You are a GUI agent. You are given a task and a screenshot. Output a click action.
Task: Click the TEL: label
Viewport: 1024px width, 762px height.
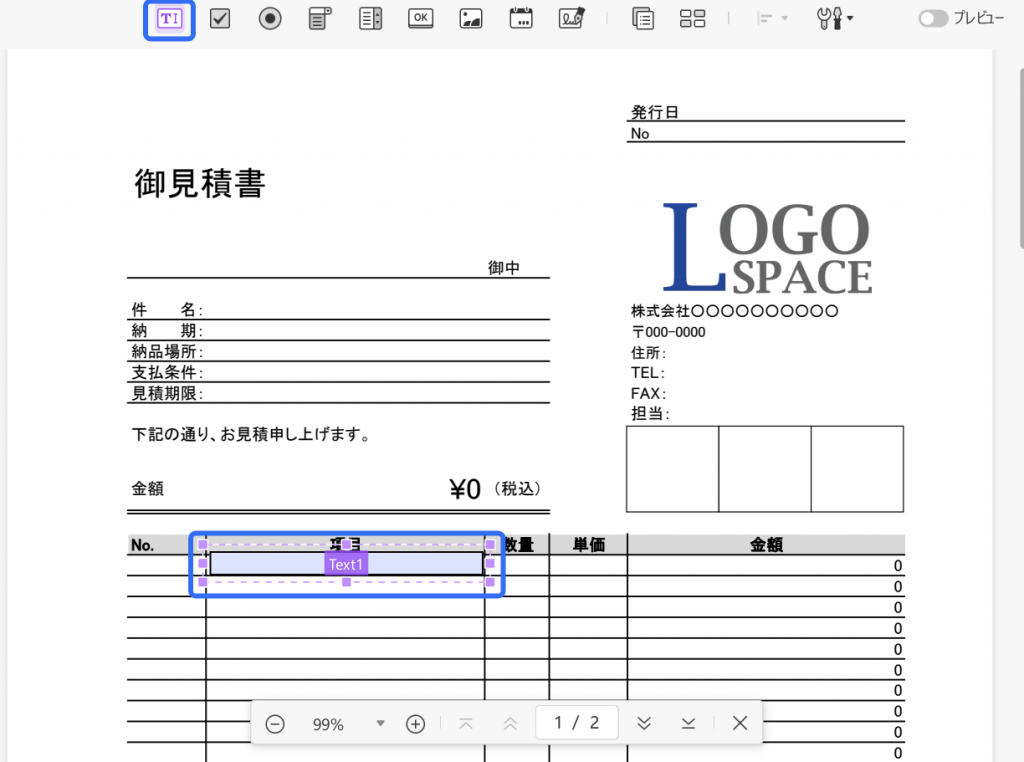coord(648,373)
